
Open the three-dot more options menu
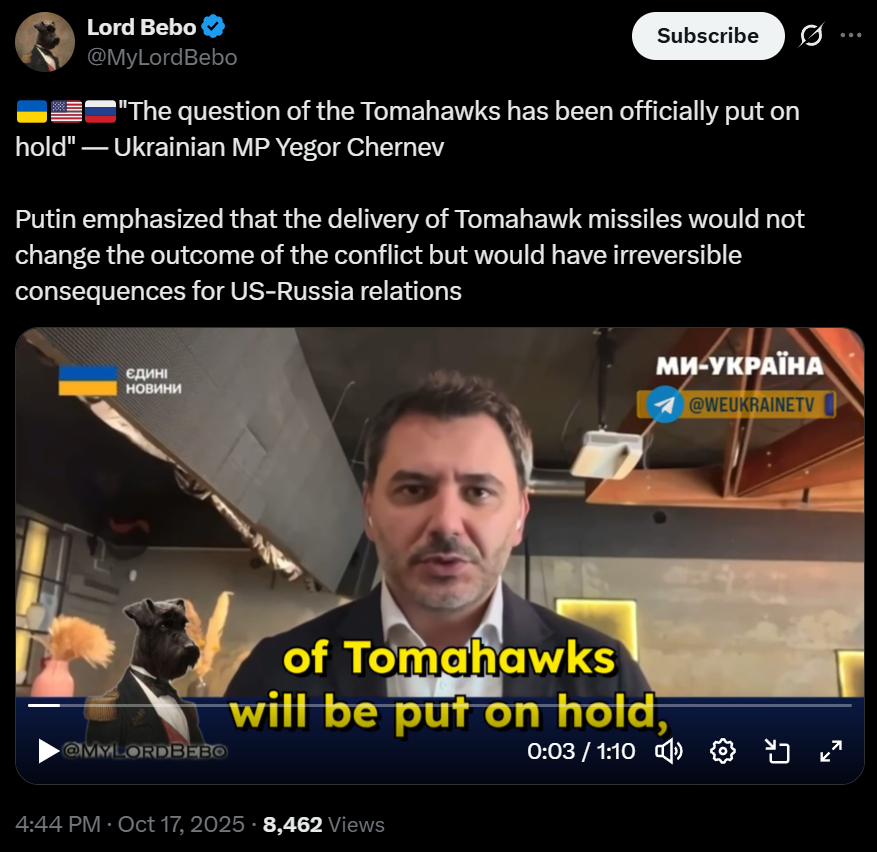pos(851,35)
